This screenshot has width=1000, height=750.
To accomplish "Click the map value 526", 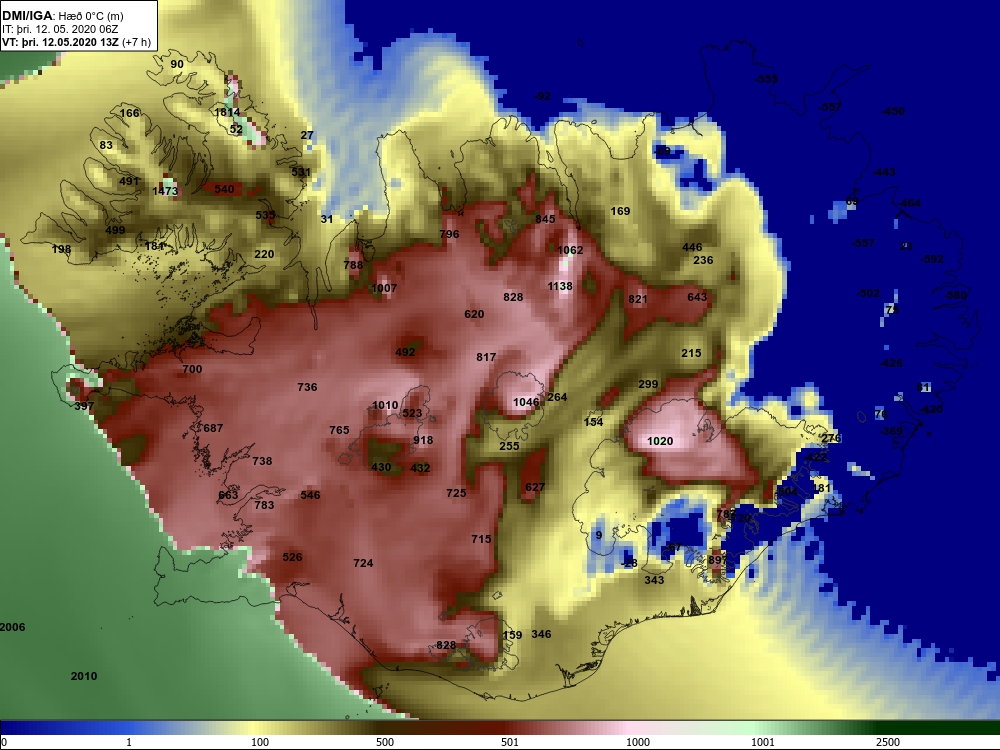I will click(292, 557).
